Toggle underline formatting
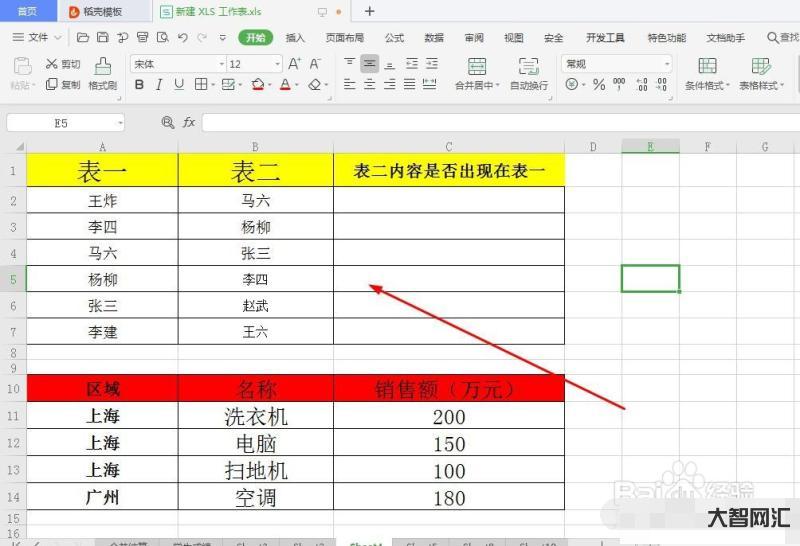Image resolution: width=800 pixels, height=546 pixels. [179, 85]
